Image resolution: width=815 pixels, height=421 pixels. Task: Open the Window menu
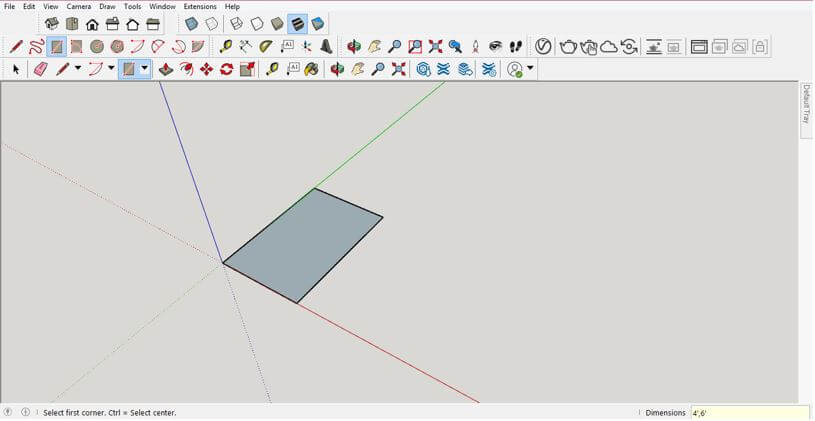(162, 7)
